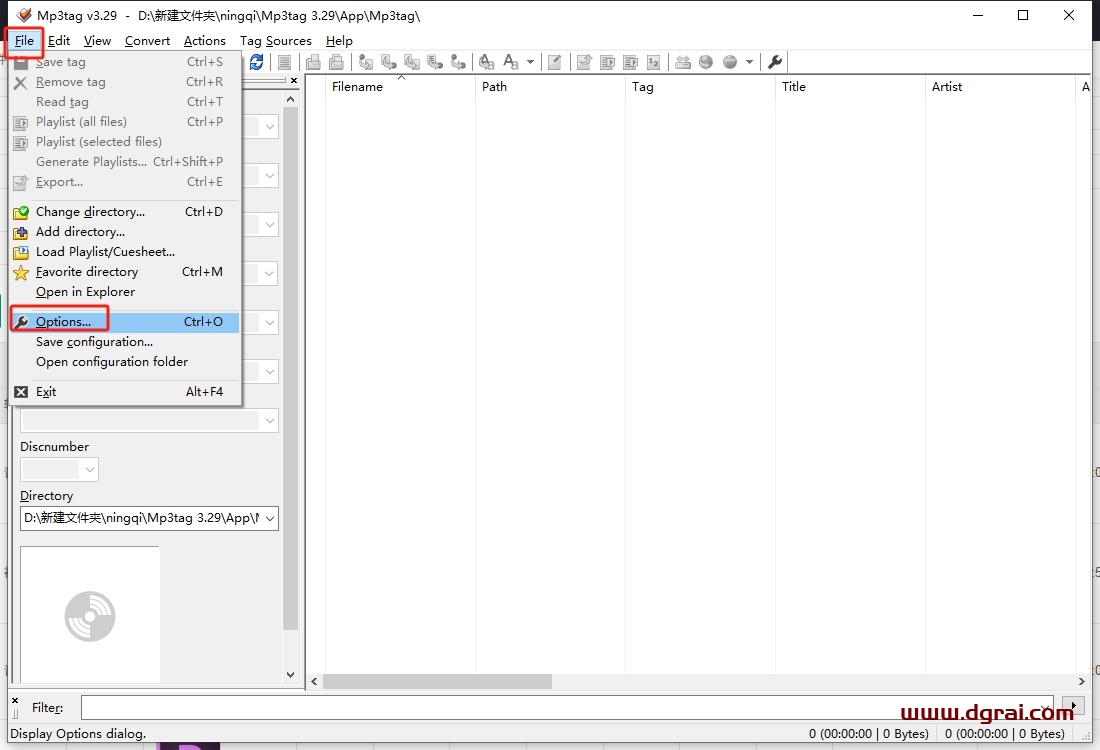Click the tag panel scroll-down arrow
The image size is (1100, 750).
(290, 675)
